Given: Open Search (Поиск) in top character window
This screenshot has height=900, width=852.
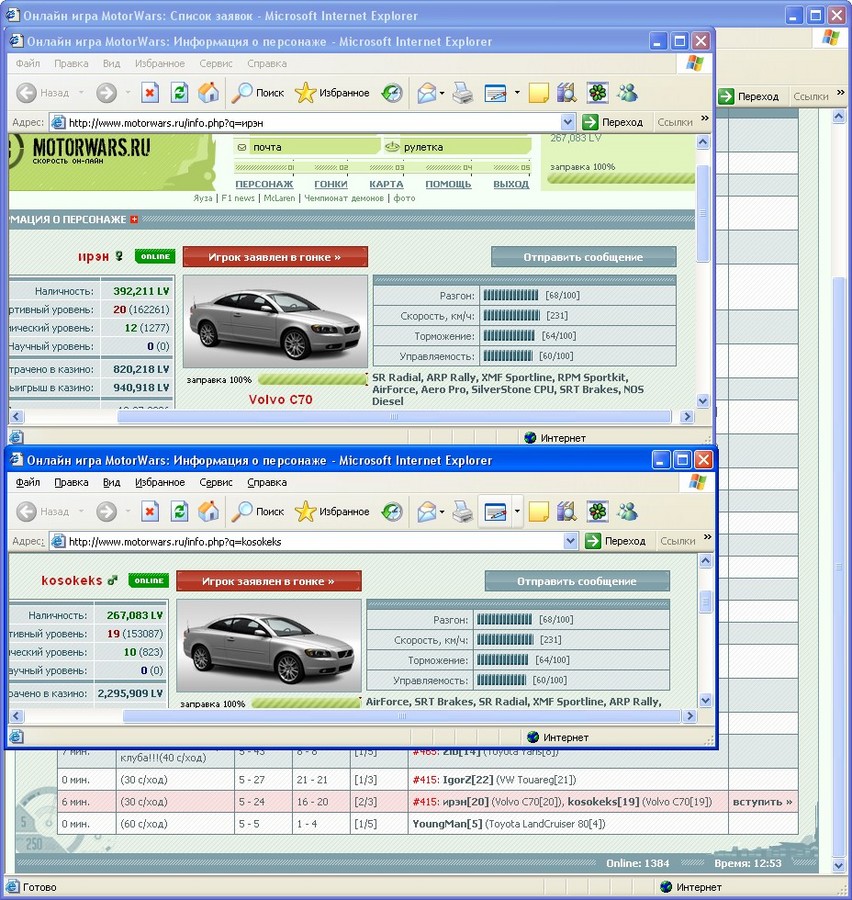Looking at the screenshot, I should (258, 92).
